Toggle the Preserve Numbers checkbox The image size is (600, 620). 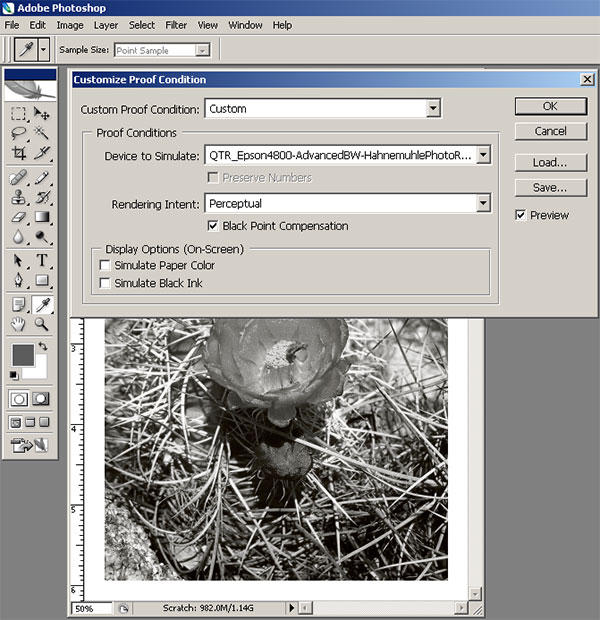tap(213, 178)
